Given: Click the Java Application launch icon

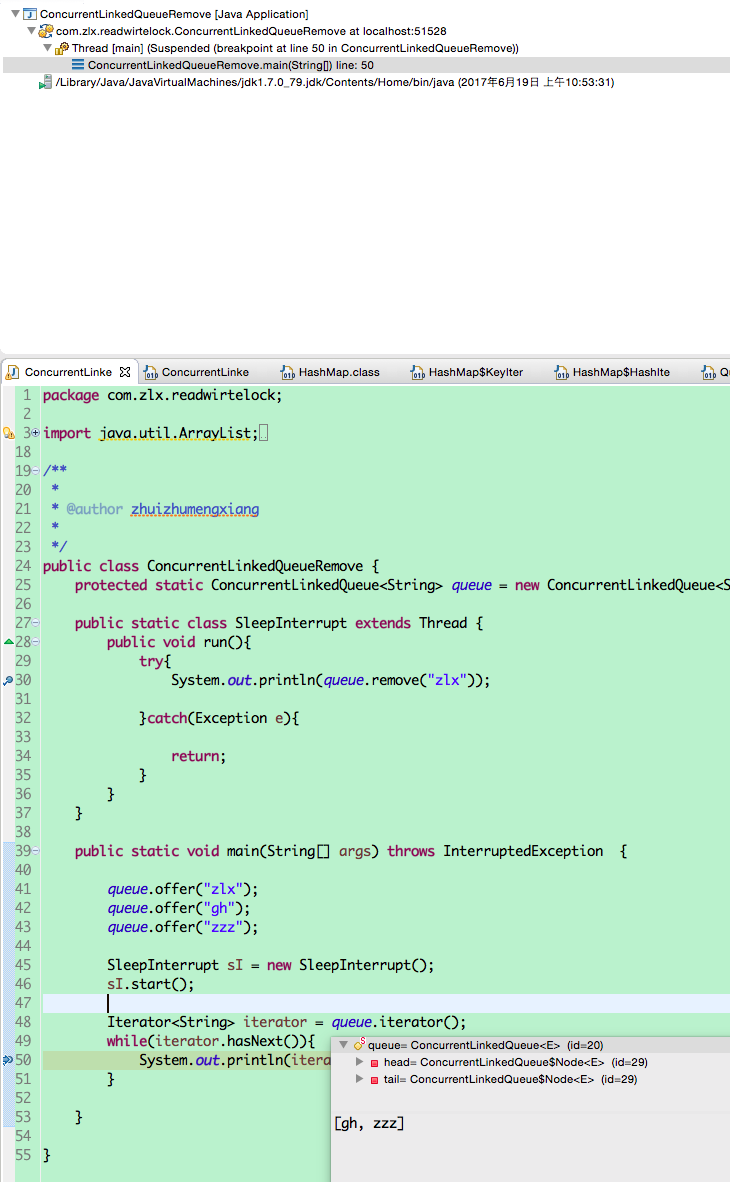Looking at the screenshot, I should pyautogui.click(x=30, y=14).
